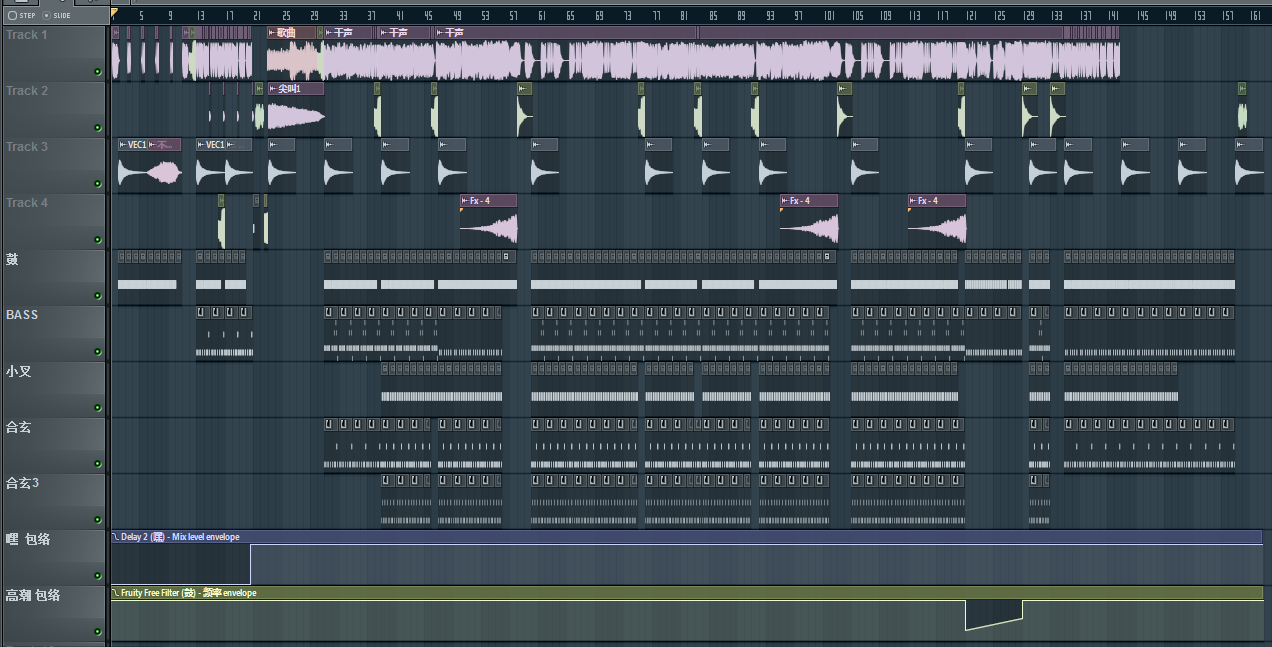
Task: Open the 歌曲 audio clip menu icon
Action: (x=272, y=33)
